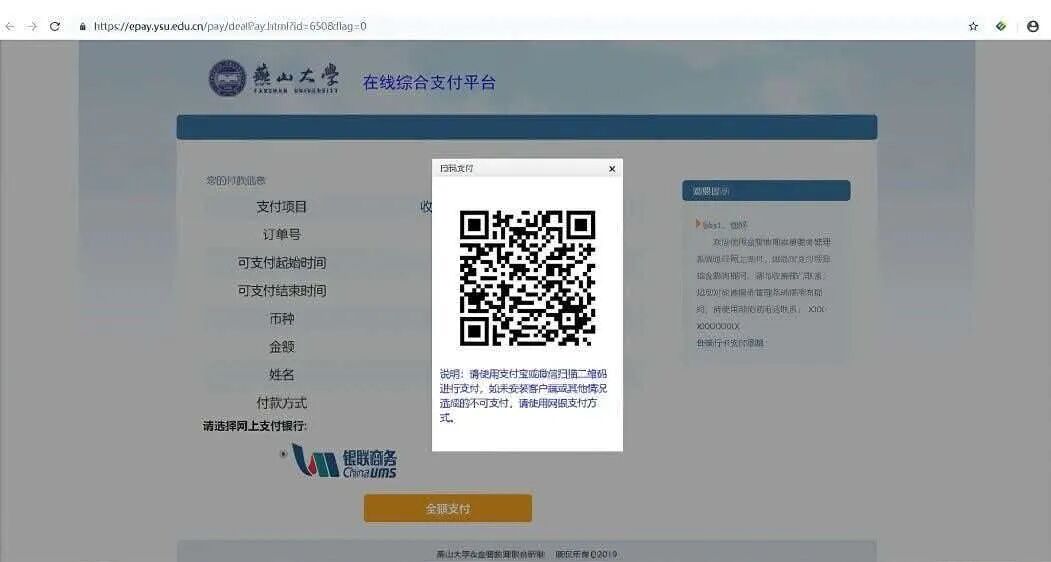This screenshot has height=562, width=1051.
Task: Click the 请选择网上支付银行 label
Action: pos(255,426)
